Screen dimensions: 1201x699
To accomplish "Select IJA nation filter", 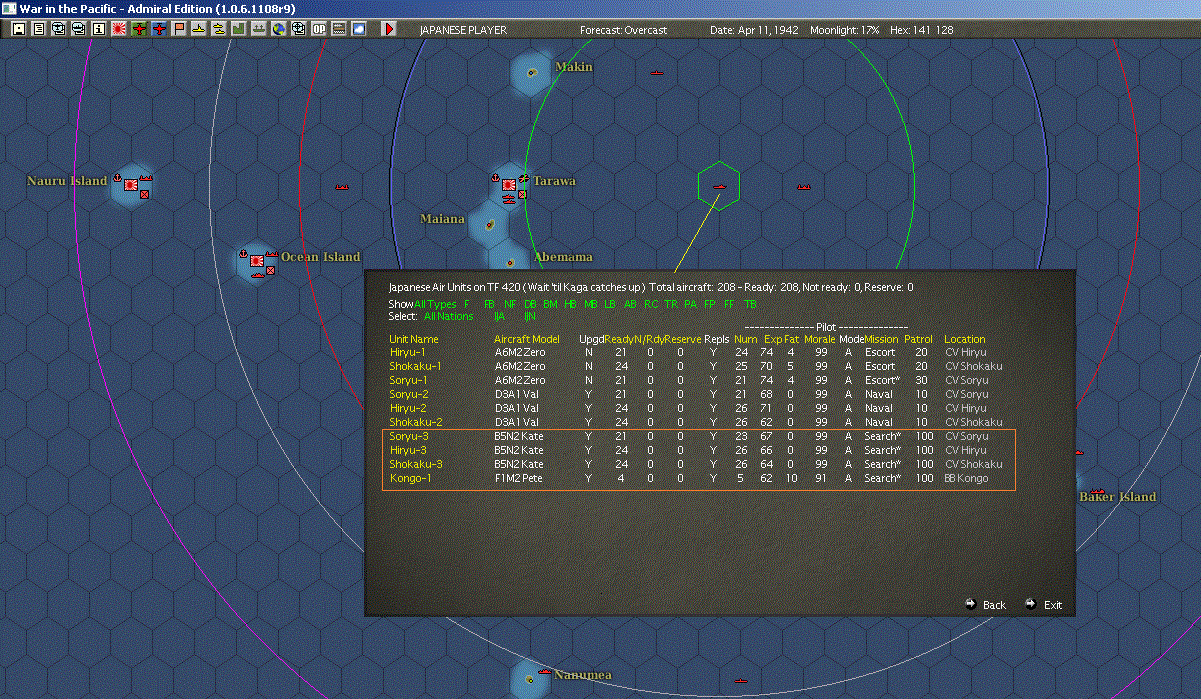I will click(x=499, y=316).
